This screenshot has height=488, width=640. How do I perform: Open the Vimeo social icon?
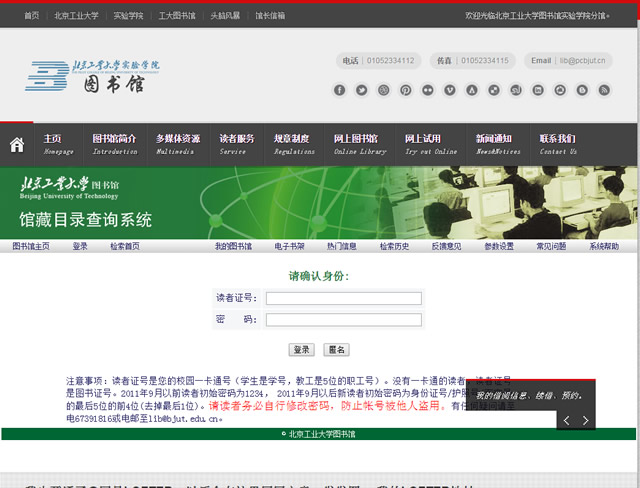click(x=450, y=90)
